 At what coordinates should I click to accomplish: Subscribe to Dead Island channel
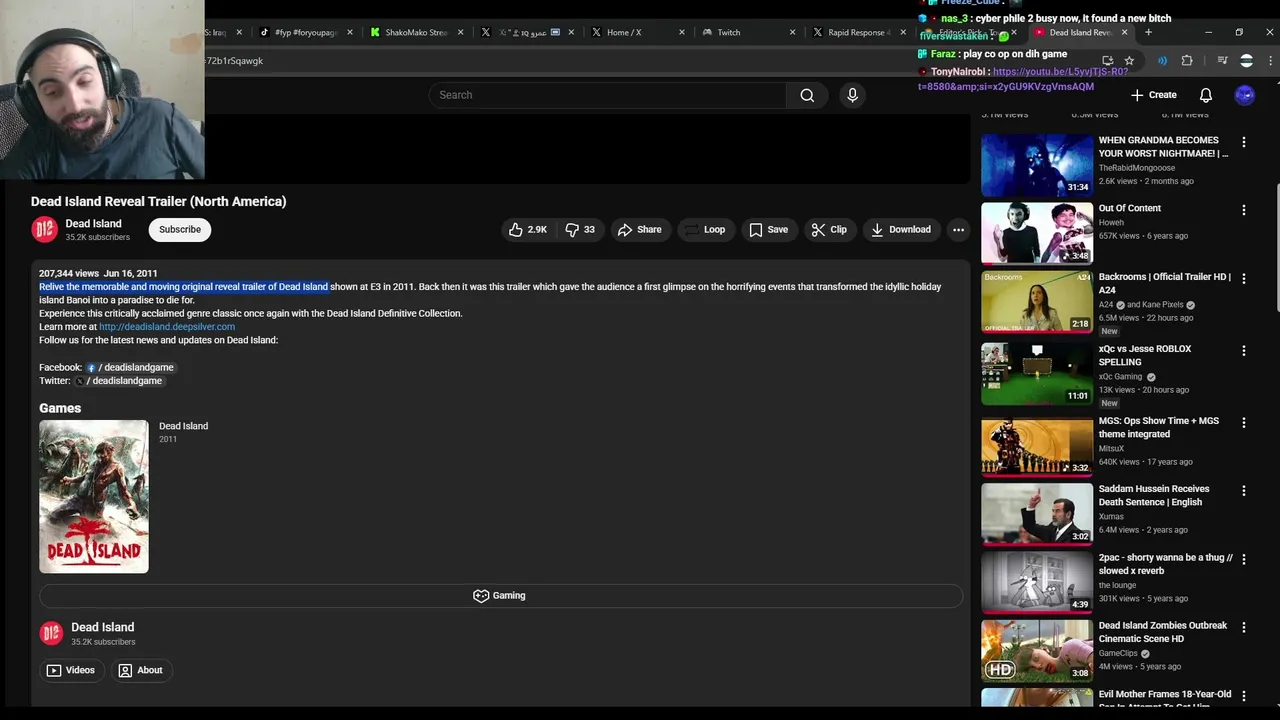[x=180, y=230]
